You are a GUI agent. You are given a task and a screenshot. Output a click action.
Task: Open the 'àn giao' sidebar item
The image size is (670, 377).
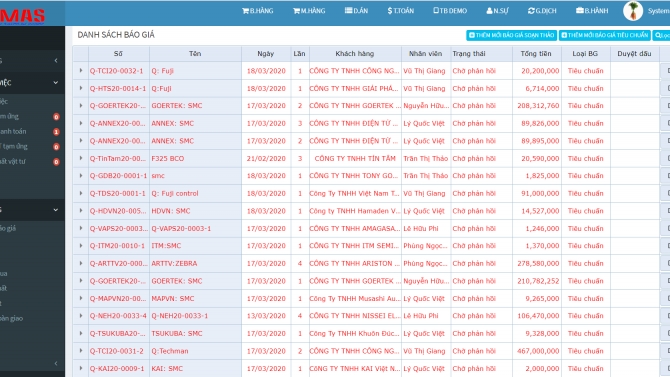click(12, 318)
